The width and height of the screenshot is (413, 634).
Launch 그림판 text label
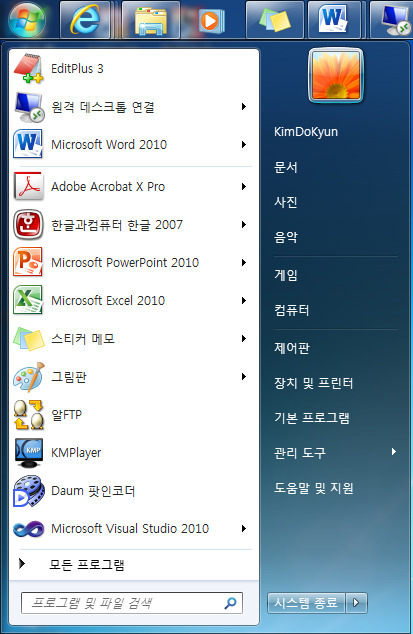tap(69, 377)
